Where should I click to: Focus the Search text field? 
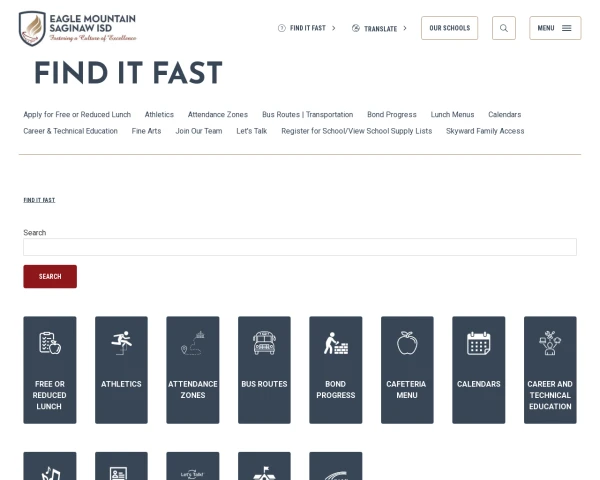[x=300, y=247]
